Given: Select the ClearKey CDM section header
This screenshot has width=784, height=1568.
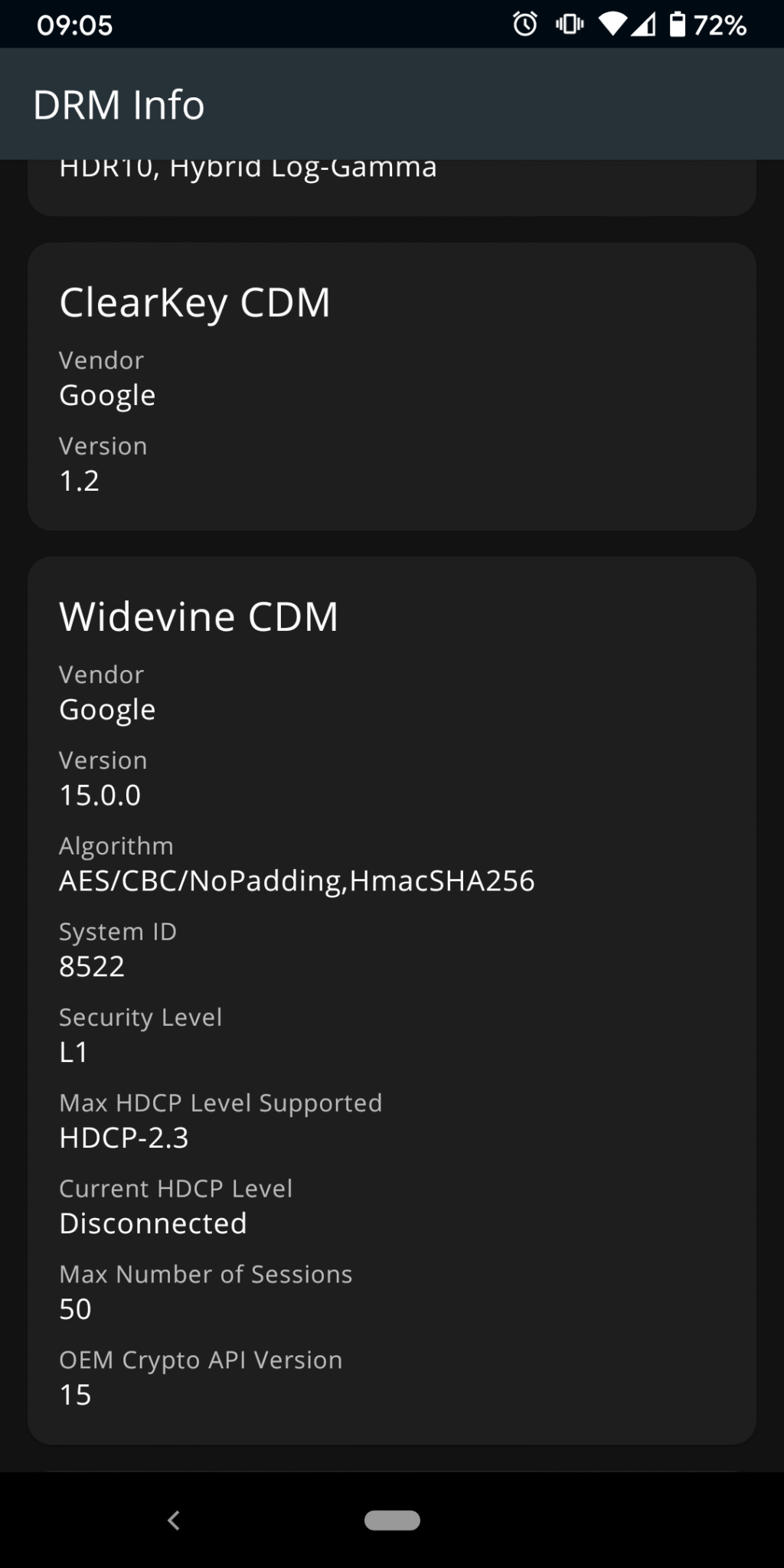Looking at the screenshot, I should 195,302.
